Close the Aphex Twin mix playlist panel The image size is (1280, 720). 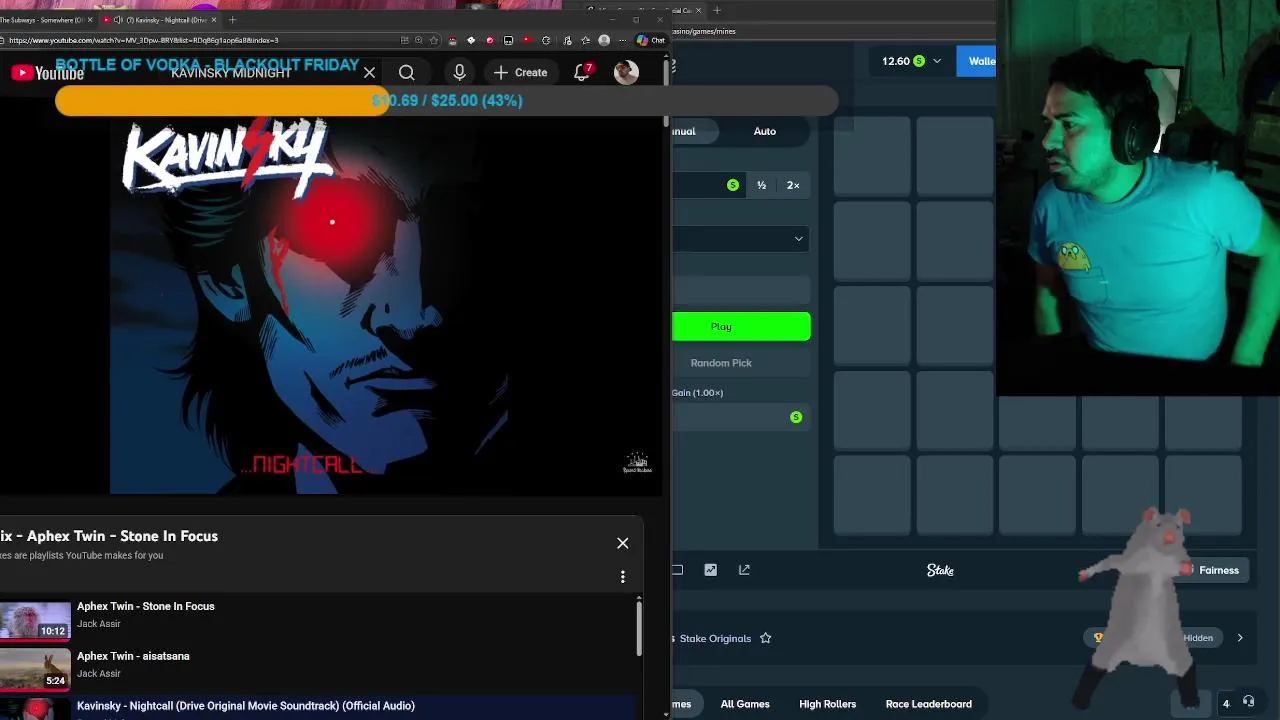[622, 543]
